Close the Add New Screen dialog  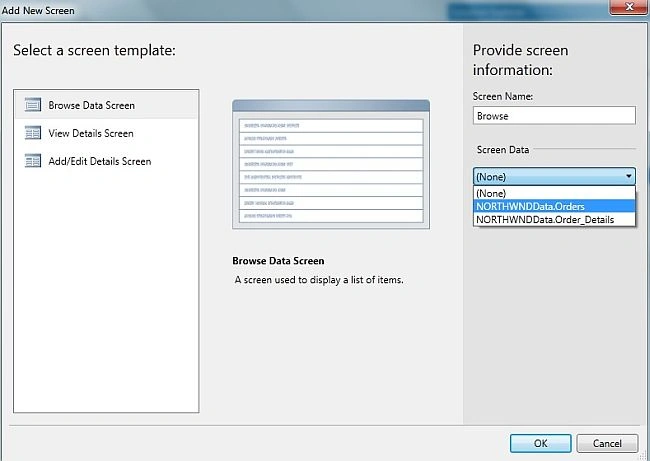[x=628, y=7]
